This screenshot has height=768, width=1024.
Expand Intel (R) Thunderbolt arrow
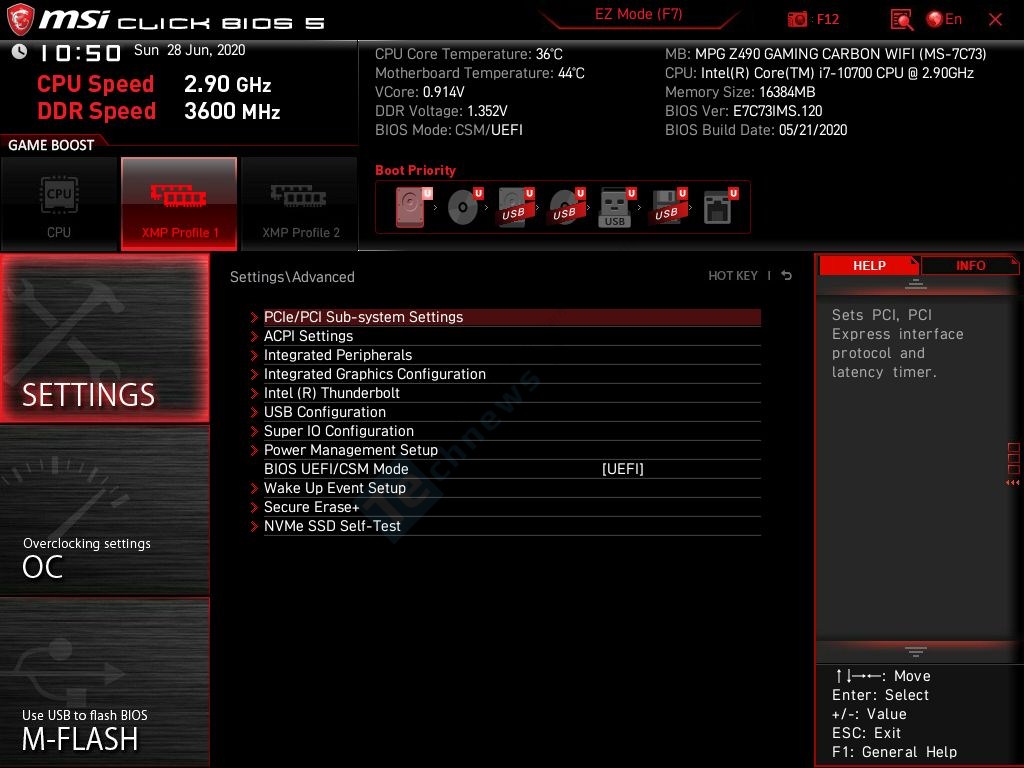tap(255, 393)
